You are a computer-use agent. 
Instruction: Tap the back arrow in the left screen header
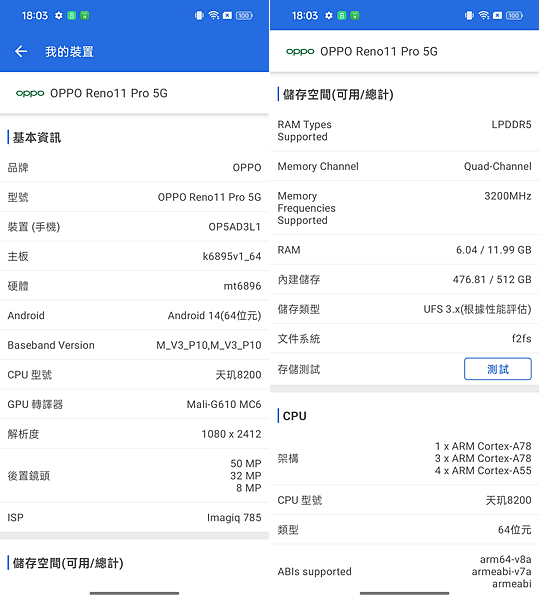[21, 51]
